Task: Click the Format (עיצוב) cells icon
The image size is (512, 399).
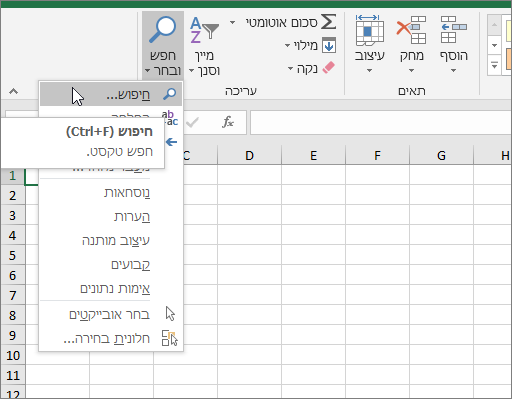Action: [x=369, y=30]
